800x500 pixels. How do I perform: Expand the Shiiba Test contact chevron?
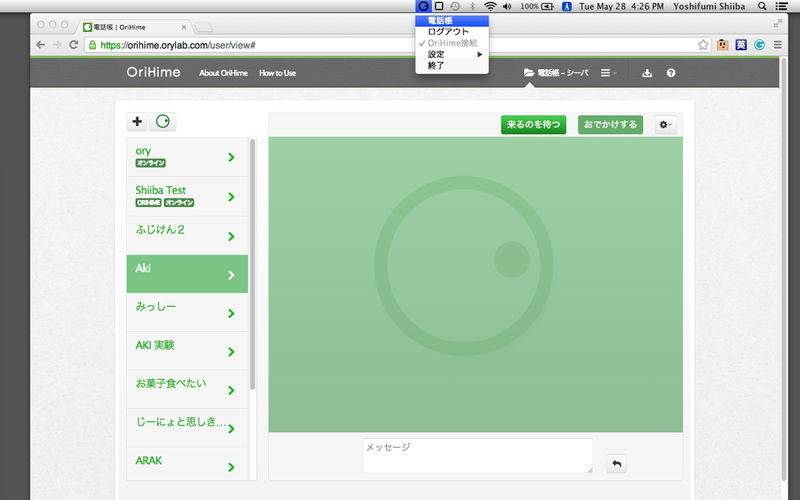point(231,197)
